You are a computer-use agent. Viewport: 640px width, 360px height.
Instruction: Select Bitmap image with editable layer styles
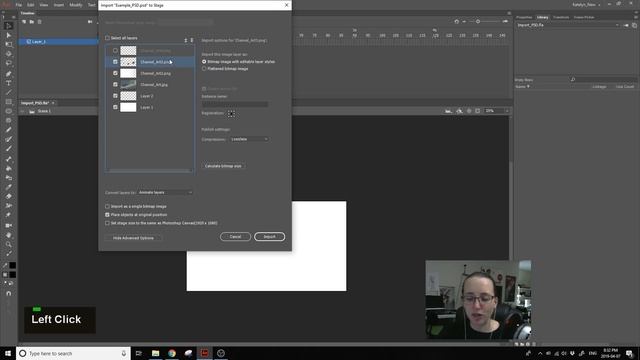[x=204, y=62]
